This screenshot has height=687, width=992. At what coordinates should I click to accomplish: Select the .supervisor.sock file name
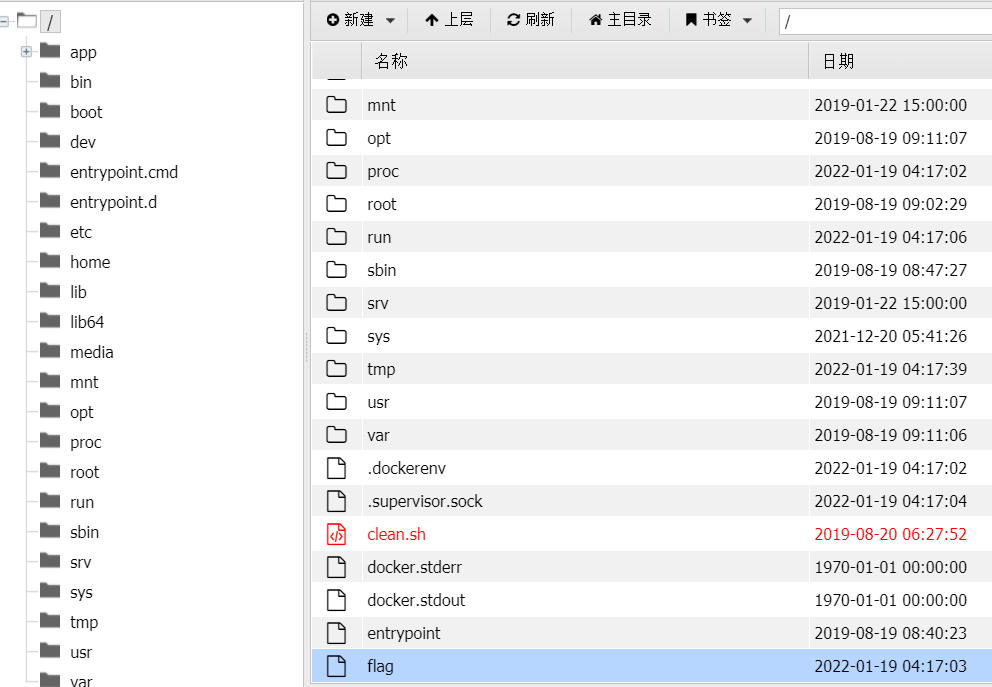point(425,501)
